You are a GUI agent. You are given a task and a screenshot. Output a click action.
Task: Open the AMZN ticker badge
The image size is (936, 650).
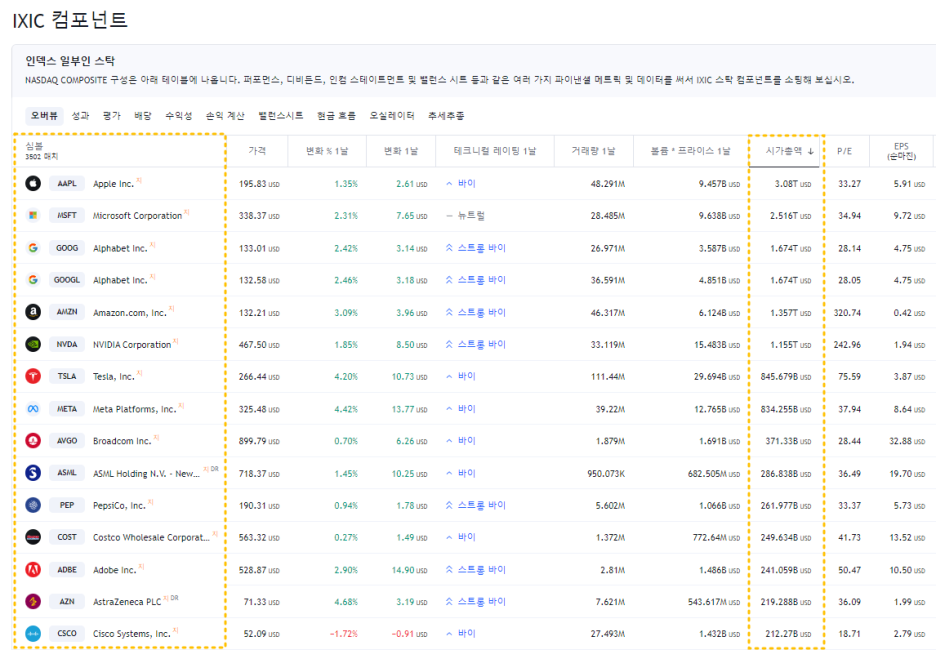click(67, 312)
